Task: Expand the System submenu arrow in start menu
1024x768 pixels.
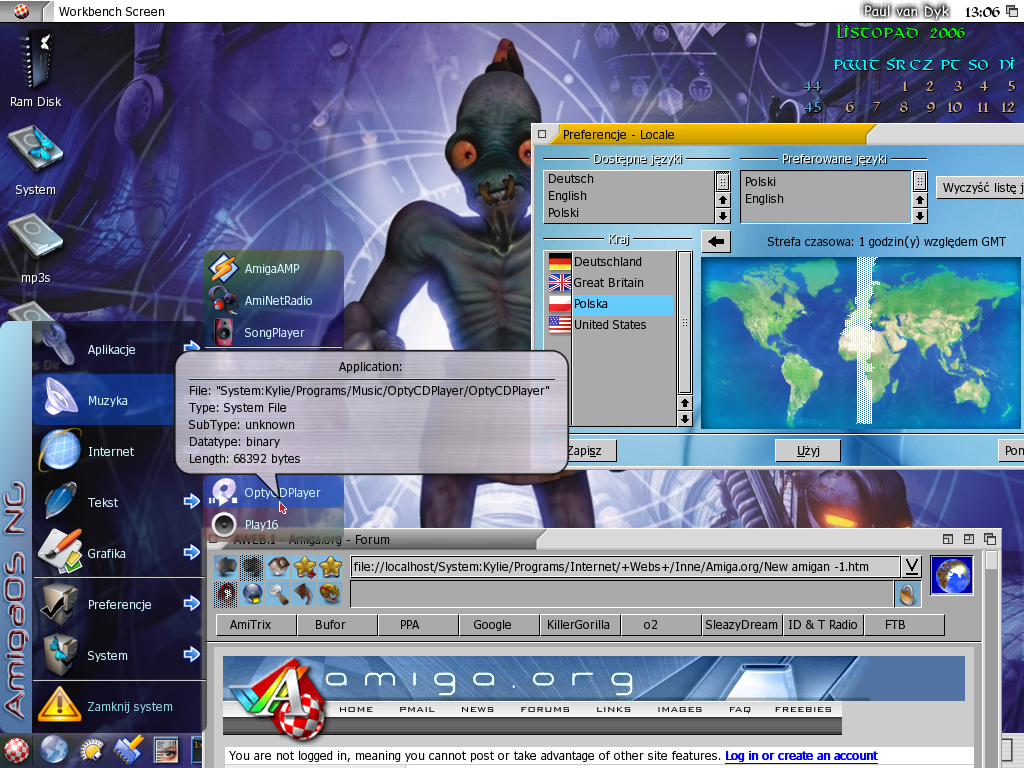Action: [191, 654]
